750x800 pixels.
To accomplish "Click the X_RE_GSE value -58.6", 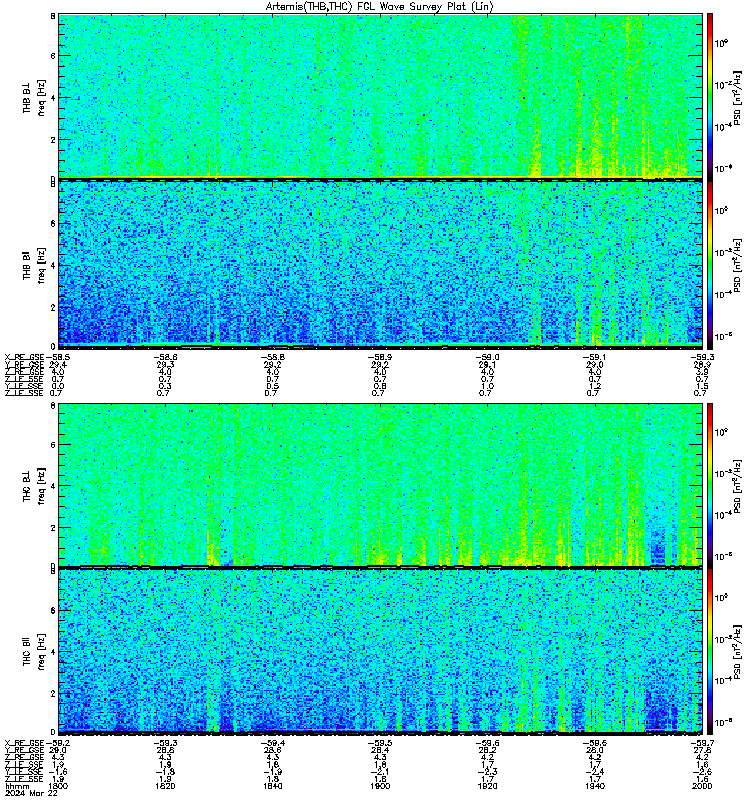I will [165, 358].
